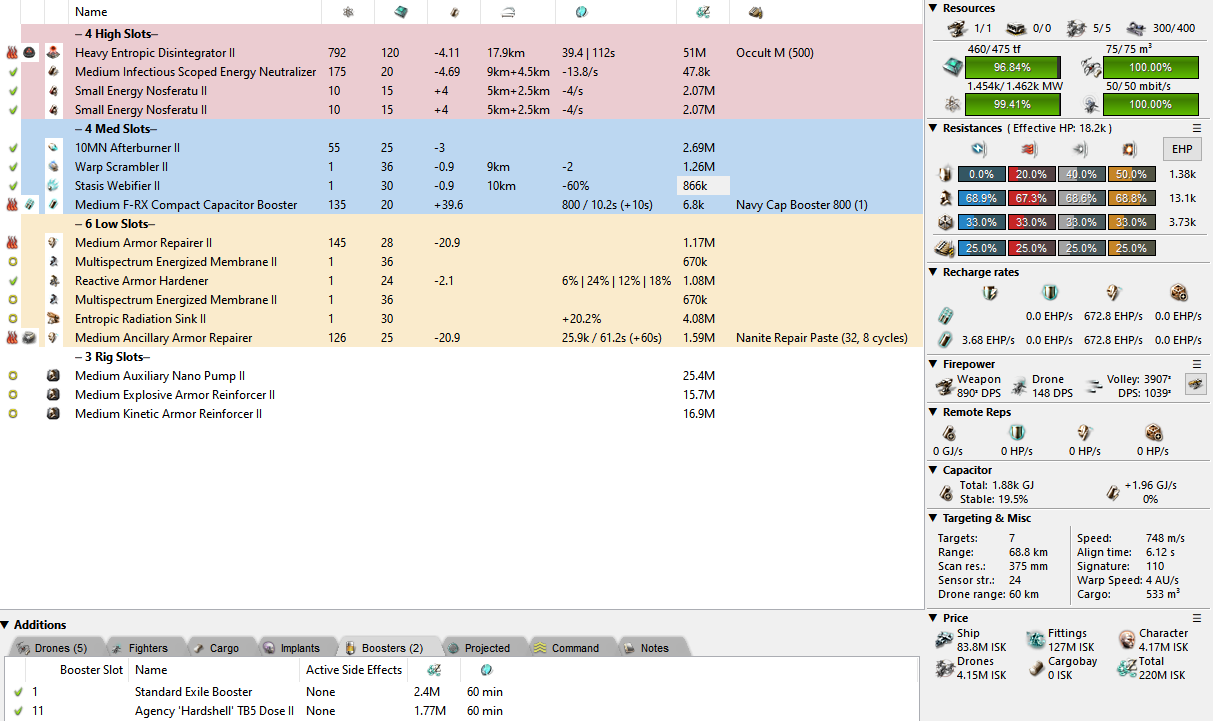The image size is (1213, 721).
Task: Click the Heavy Entropic Disintegrator II module icon
Action: click(55, 53)
